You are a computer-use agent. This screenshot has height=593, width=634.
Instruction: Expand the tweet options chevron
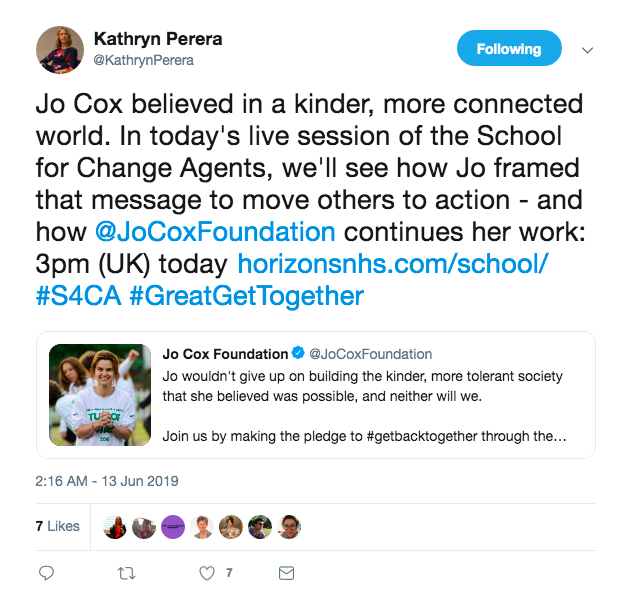tap(587, 50)
